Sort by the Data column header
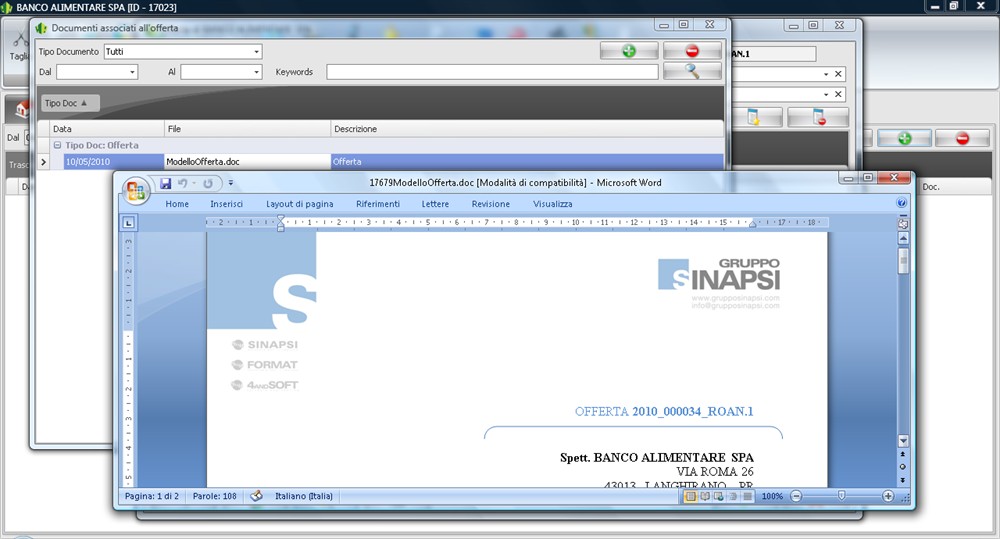The image size is (1000, 539). [x=107, y=129]
